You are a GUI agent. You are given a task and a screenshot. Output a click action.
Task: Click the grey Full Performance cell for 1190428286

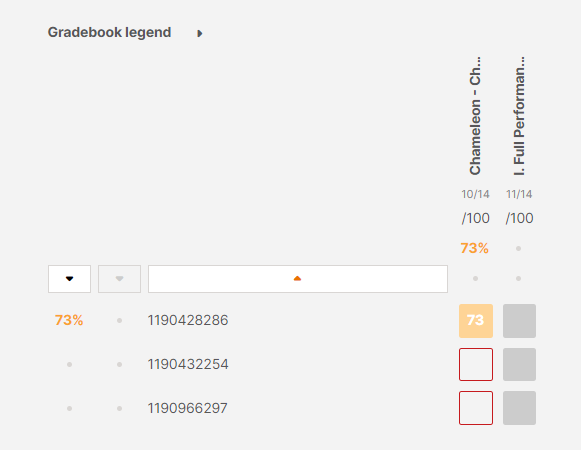[x=519, y=321]
